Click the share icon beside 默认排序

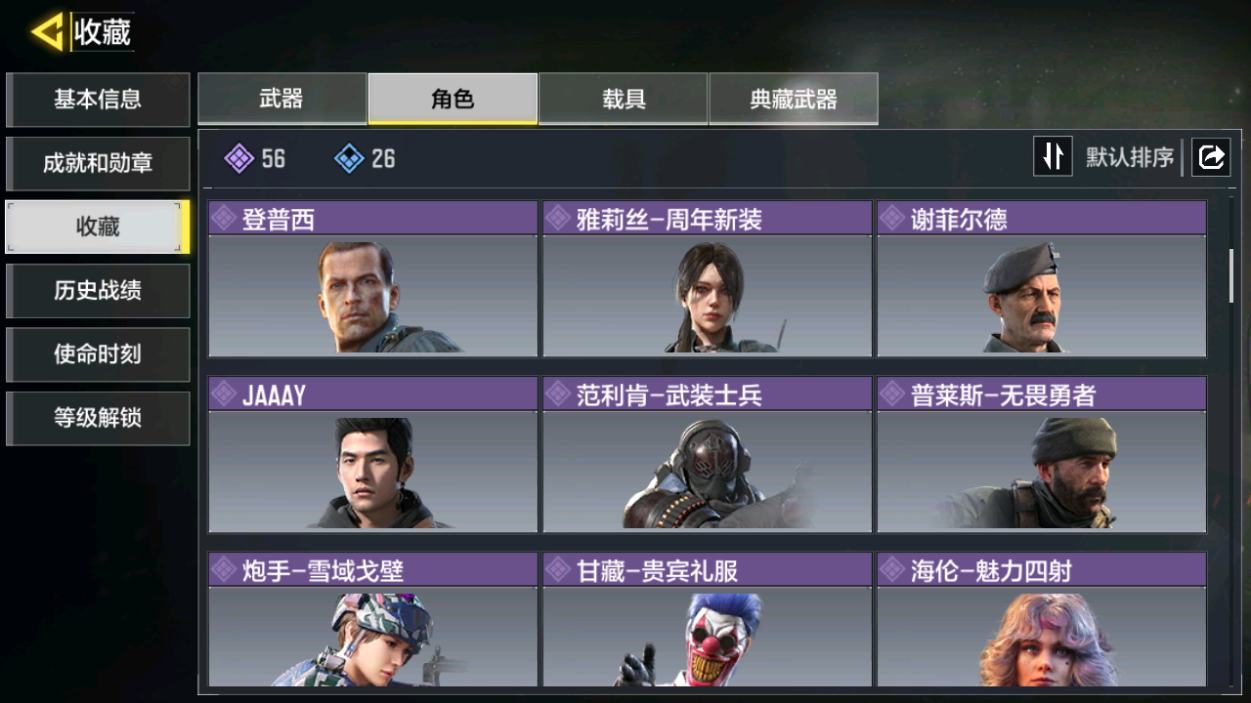[1211, 157]
